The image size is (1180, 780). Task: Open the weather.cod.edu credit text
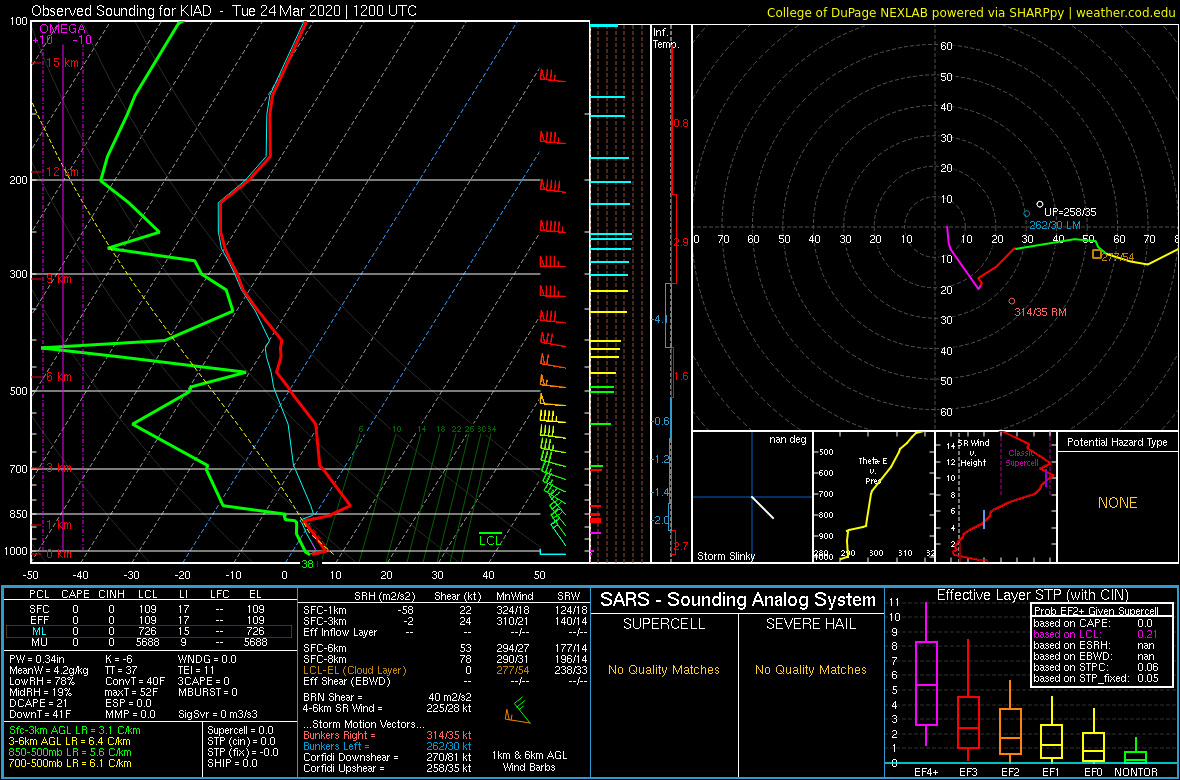[971, 11]
